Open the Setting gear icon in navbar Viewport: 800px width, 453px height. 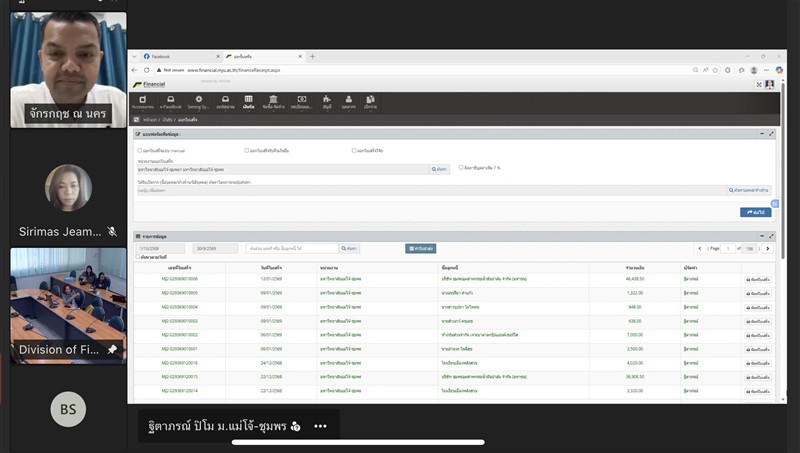click(x=198, y=101)
